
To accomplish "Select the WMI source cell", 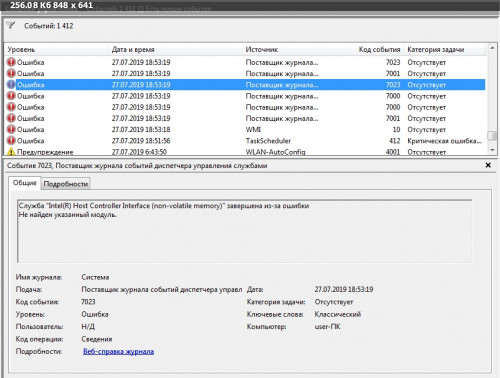I will (253, 129).
